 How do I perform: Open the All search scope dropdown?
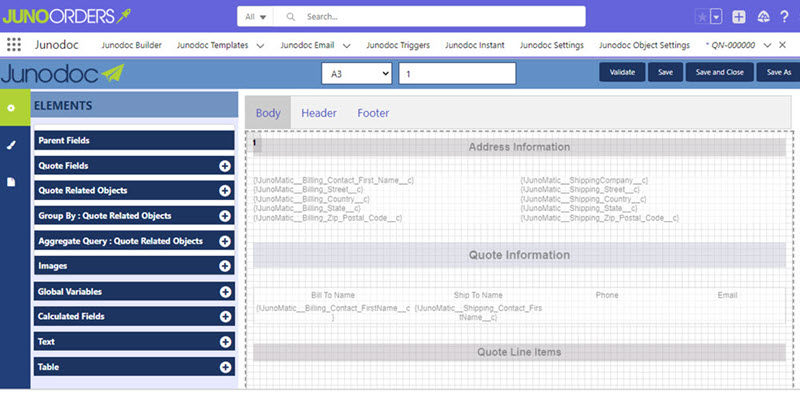(x=256, y=17)
